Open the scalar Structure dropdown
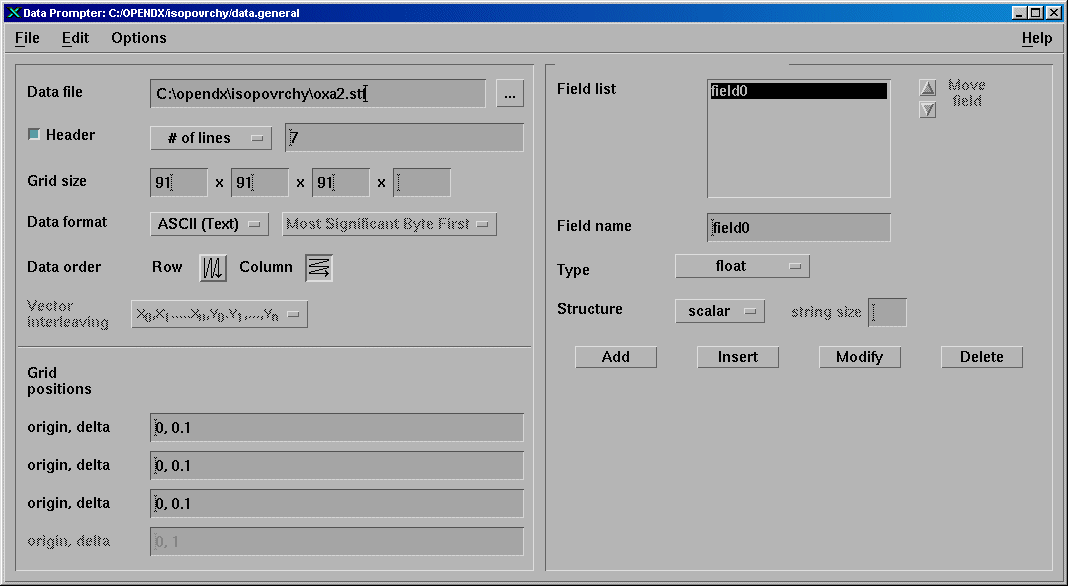The width and height of the screenshot is (1068, 586). [720, 311]
